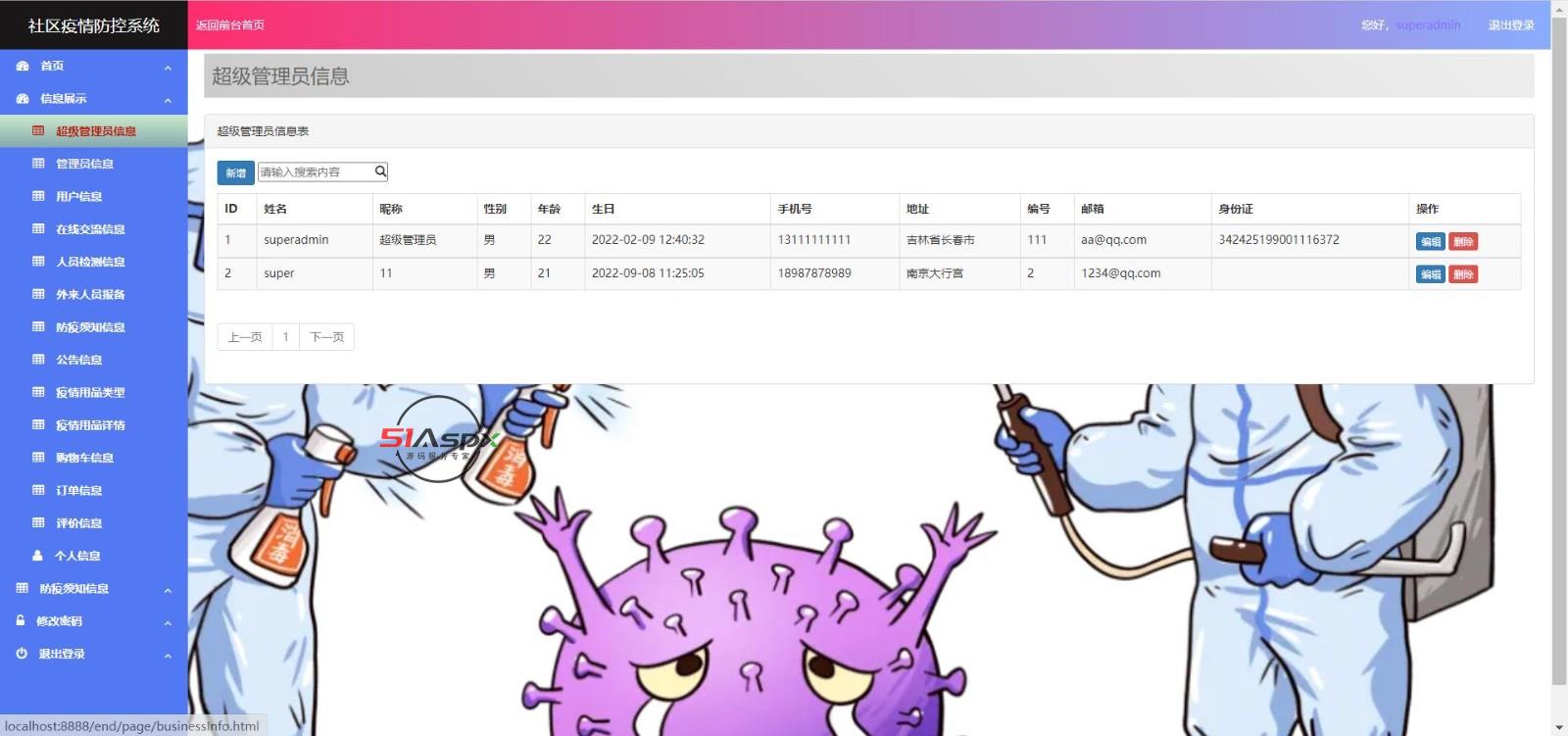Expand the 修改密码 chevron
This screenshot has width=1568, height=736.
pos(168,621)
